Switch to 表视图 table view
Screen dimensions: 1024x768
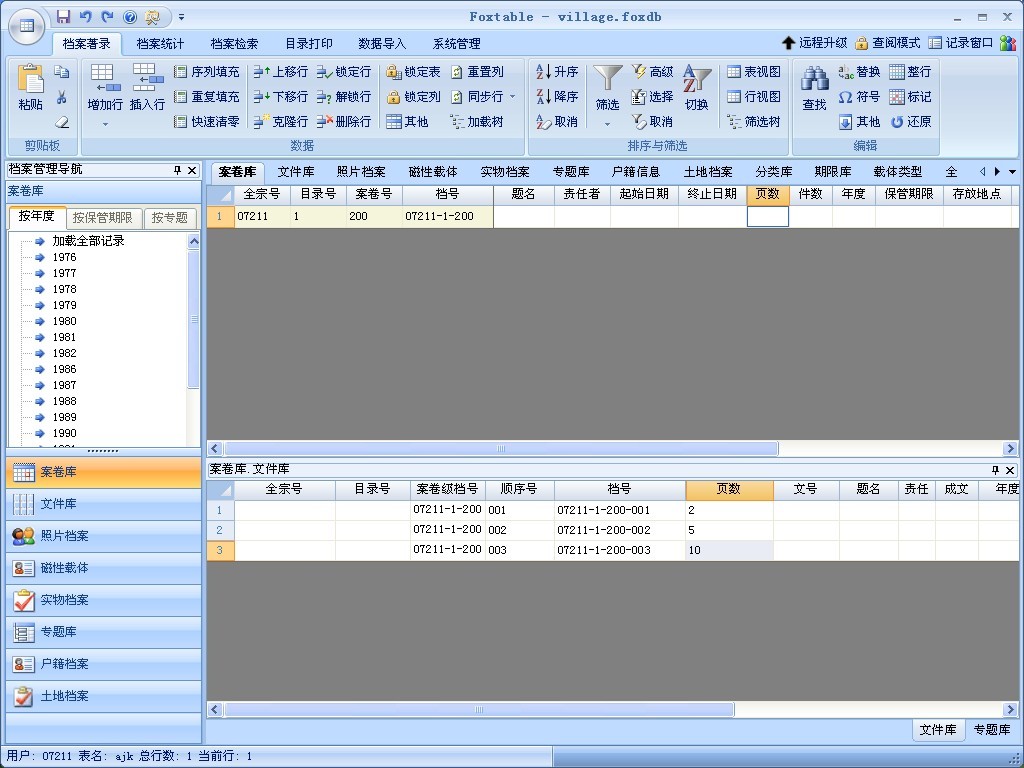[x=754, y=72]
